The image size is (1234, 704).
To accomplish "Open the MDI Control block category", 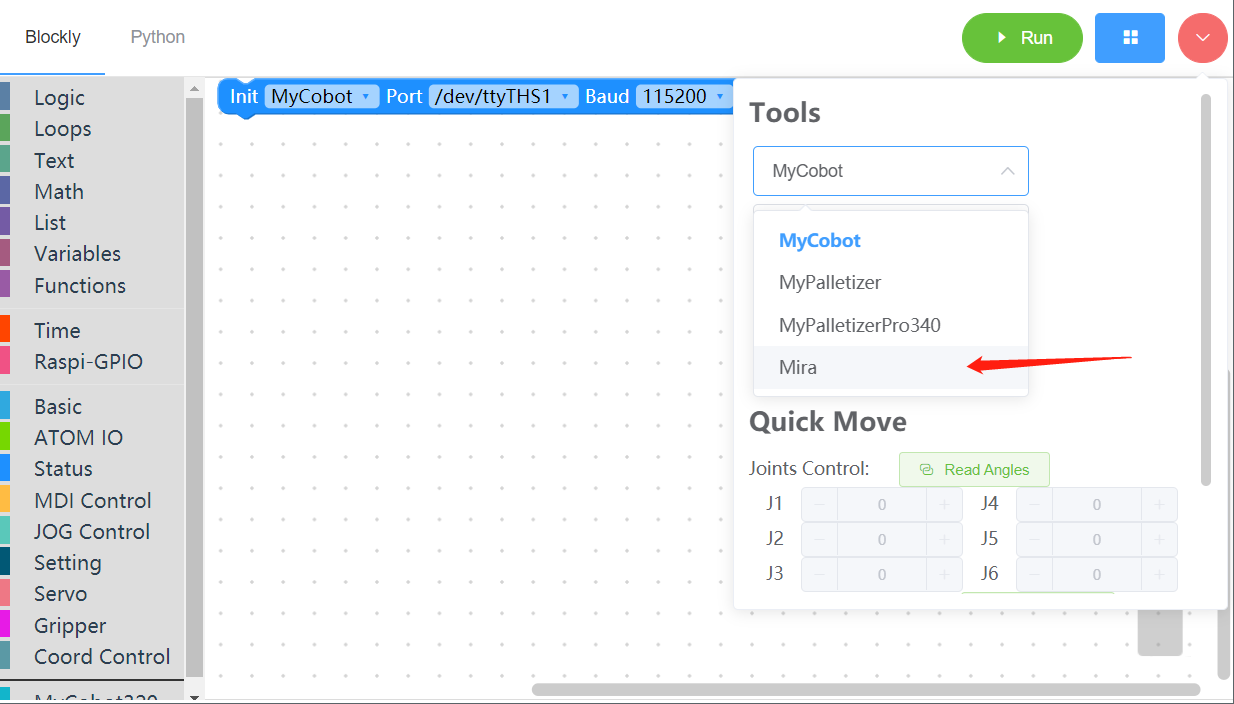I will 92,500.
